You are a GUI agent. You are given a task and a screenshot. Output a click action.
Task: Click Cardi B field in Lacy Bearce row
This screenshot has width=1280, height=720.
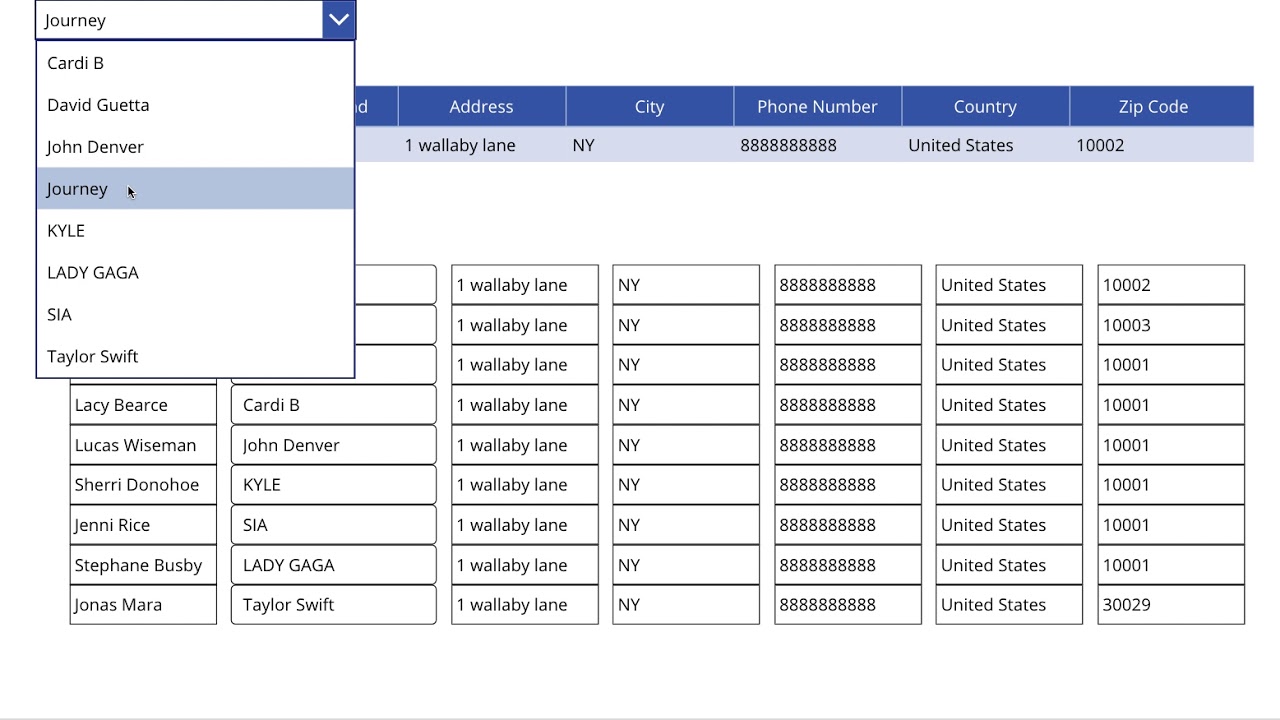pos(334,405)
